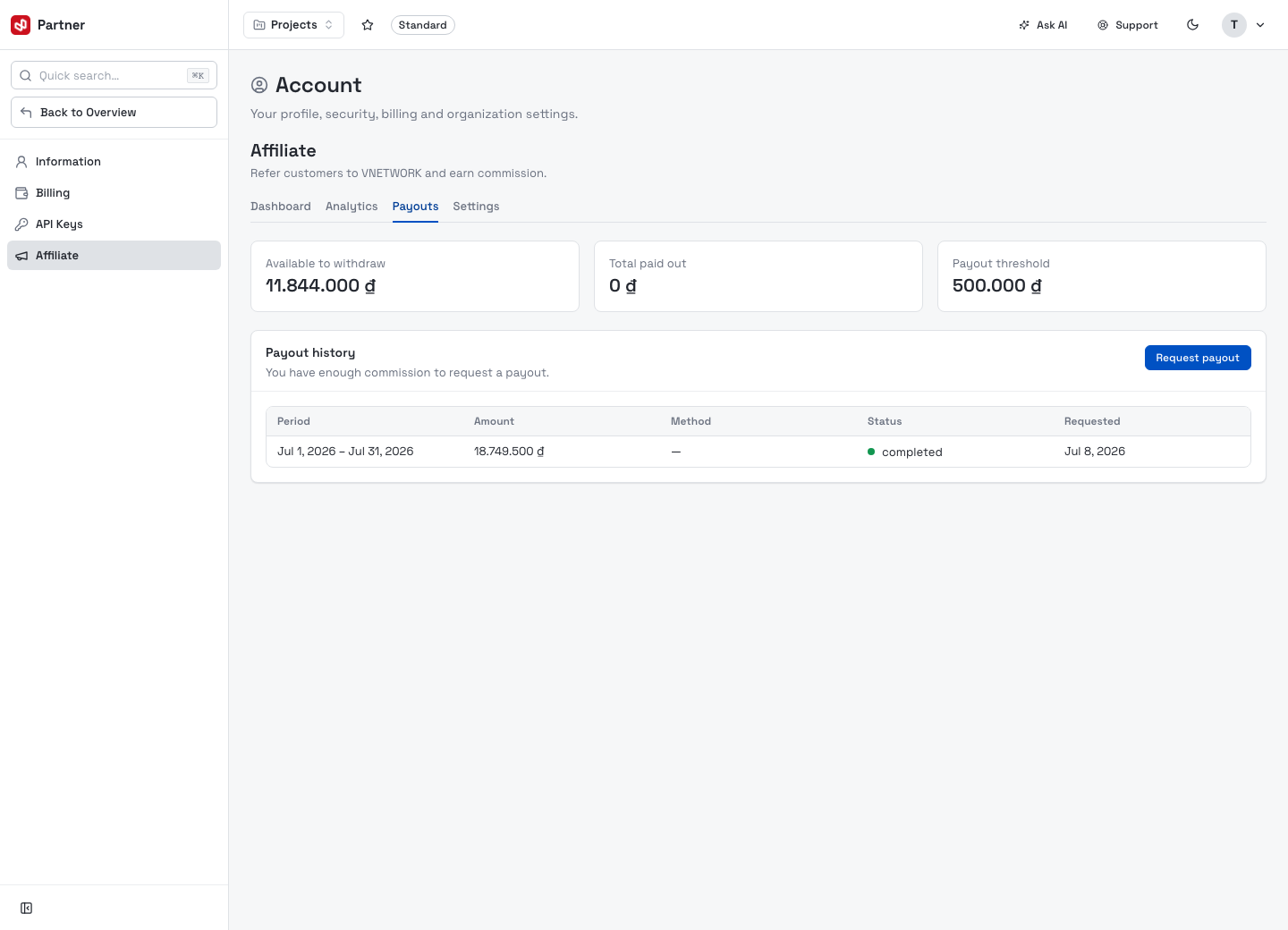Collapse sidebar using bottom panel icon
The width and height of the screenshot is (1288, 930).
[27, 909]
